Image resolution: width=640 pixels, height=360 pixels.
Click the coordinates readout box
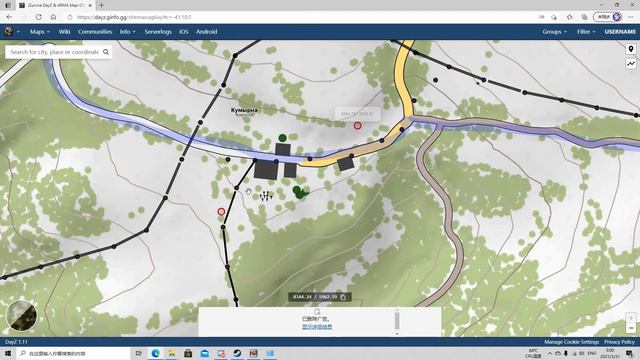[x=320, y=297]
